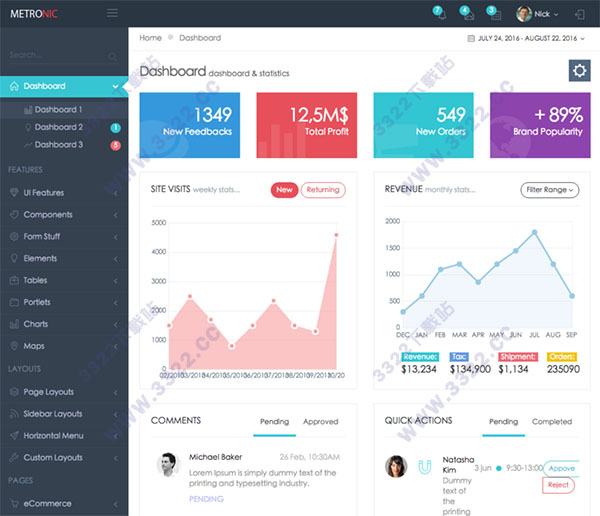Switch to the Approved comments tab
600x516 pixels.
[321, 422]
